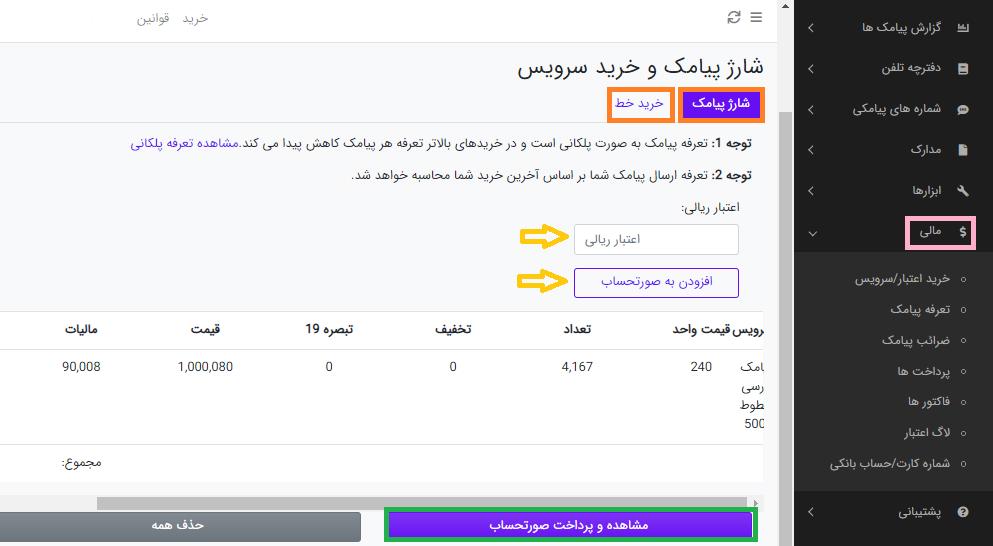The width and height of the screenshot is (993, 546).
Task: Click the تعداد column header
Action: coord(577,329)
